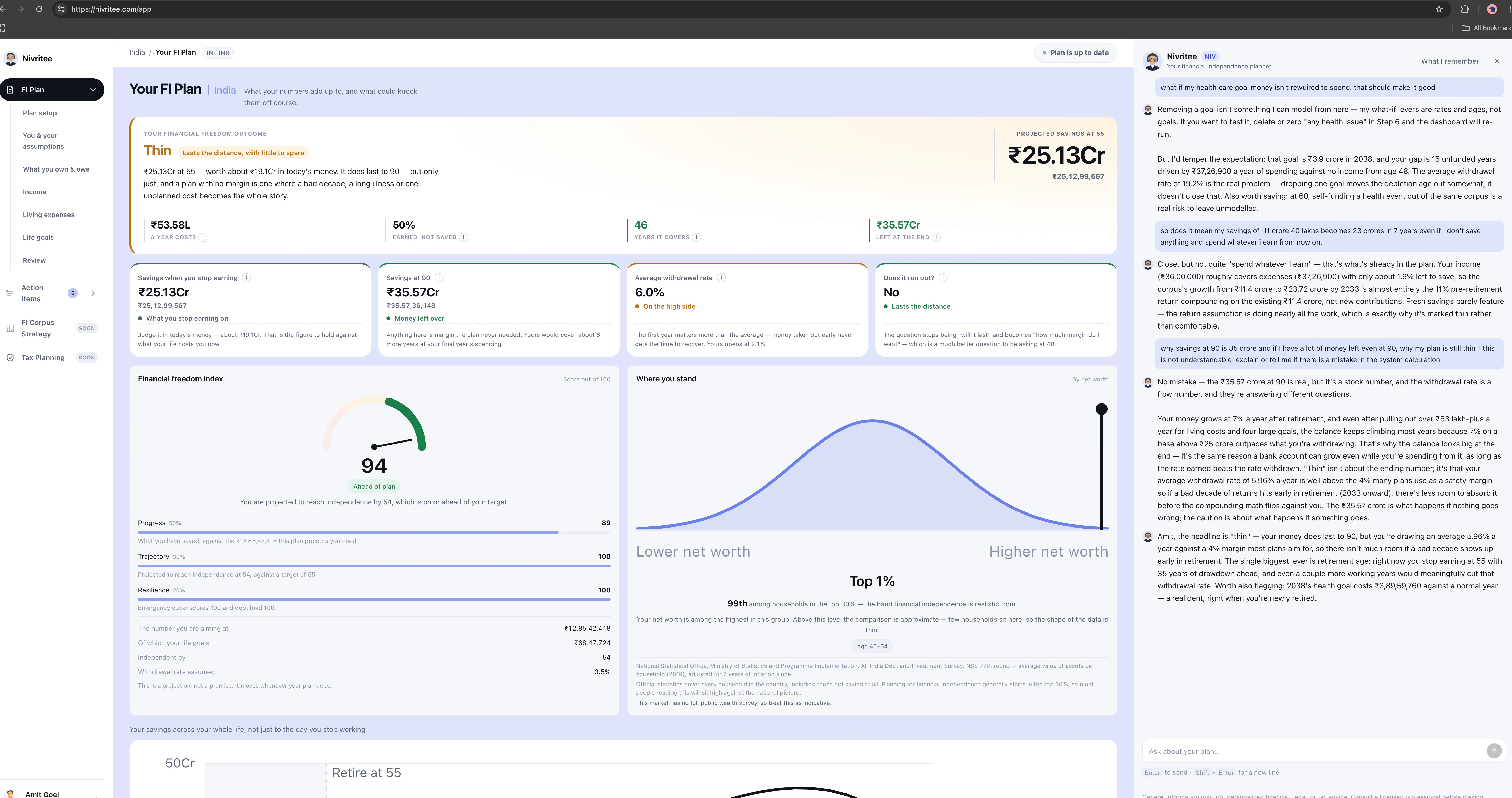Open the Review step
The height and width of the screenshot is (798, 1512).
click(34, 261)
